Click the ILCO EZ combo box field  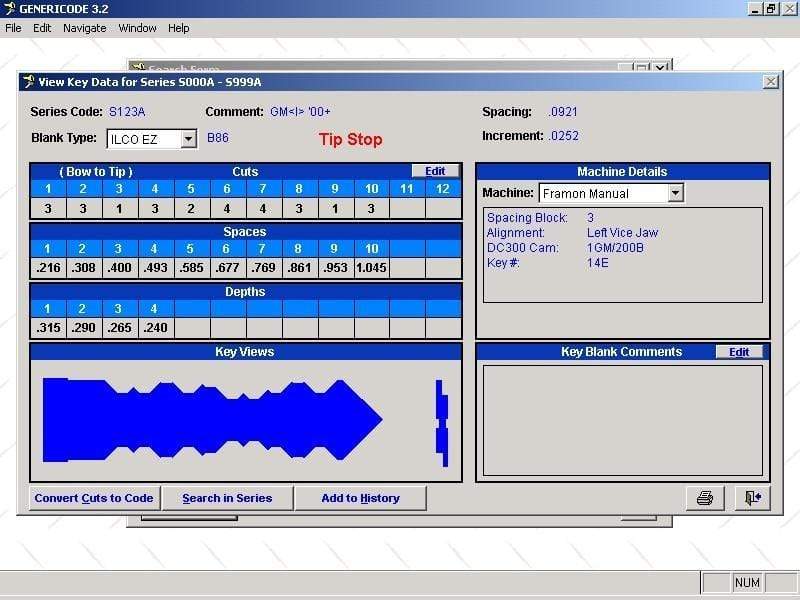pyautogui.click(x=143, y=140)
